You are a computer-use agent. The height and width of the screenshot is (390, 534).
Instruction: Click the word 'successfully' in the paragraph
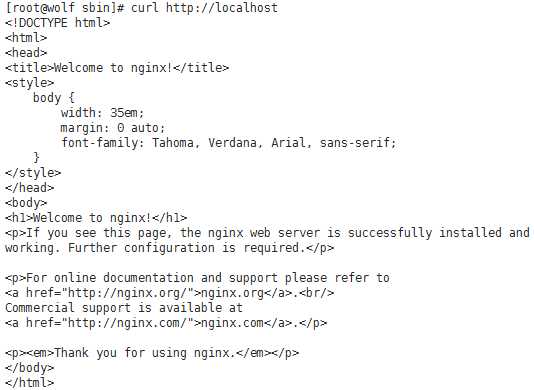390,233
